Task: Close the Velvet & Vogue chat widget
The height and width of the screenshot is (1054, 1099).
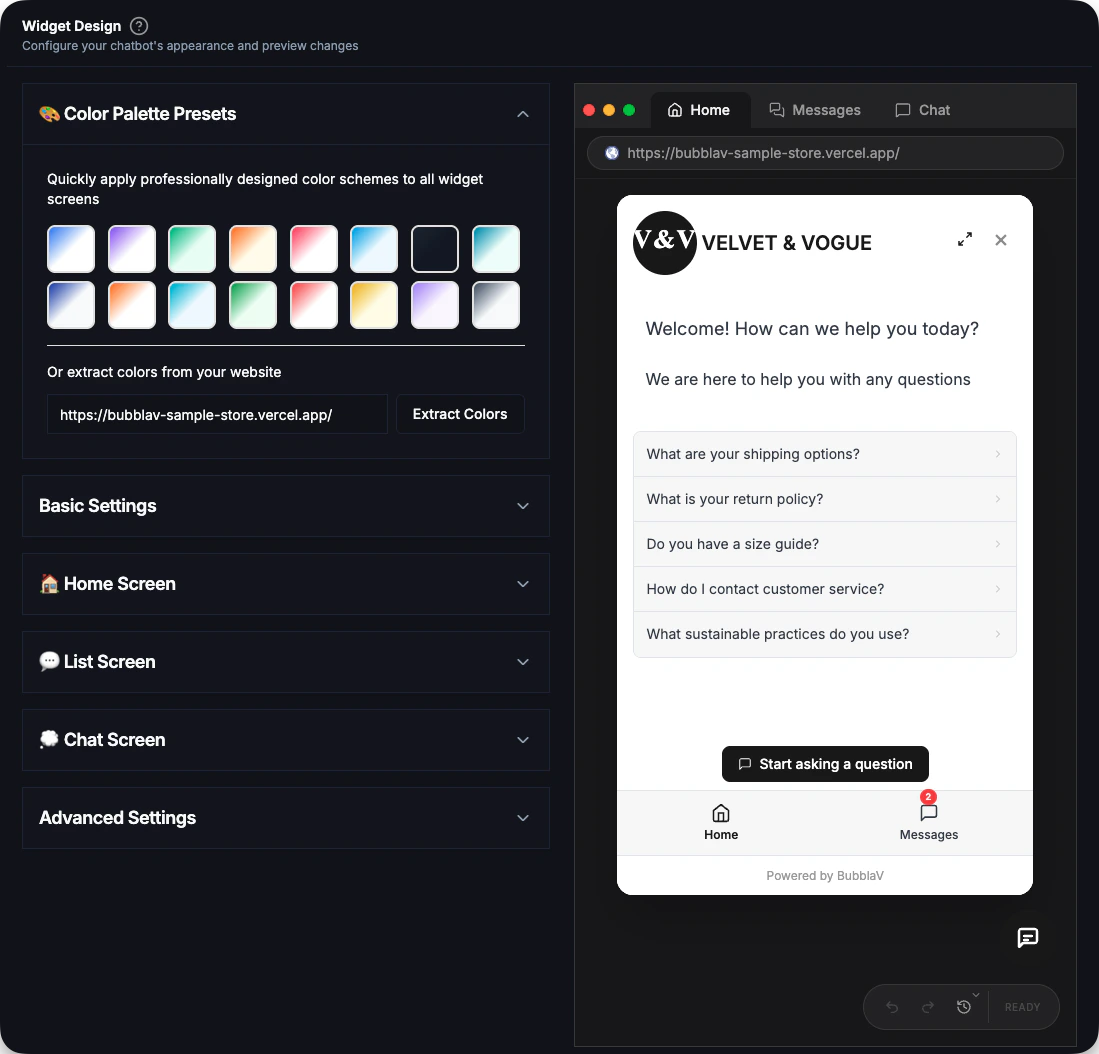Action: pos(1001,240)
